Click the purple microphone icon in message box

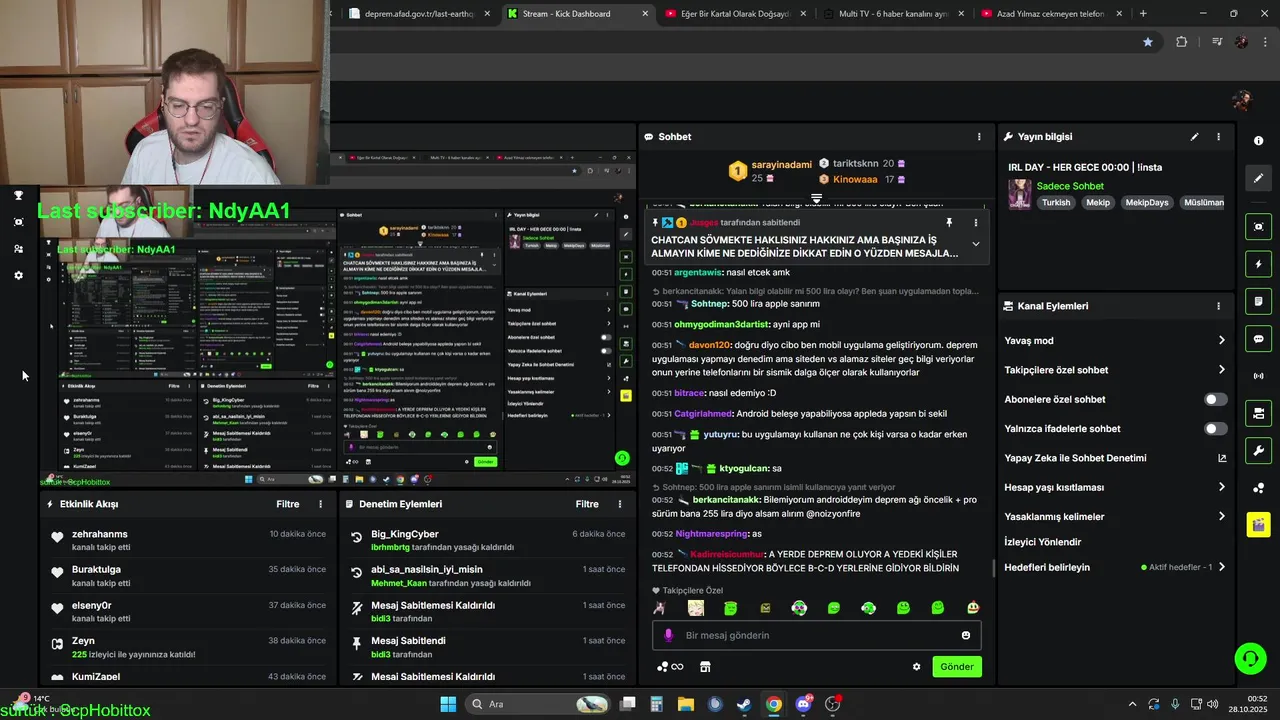click(669, 635)
